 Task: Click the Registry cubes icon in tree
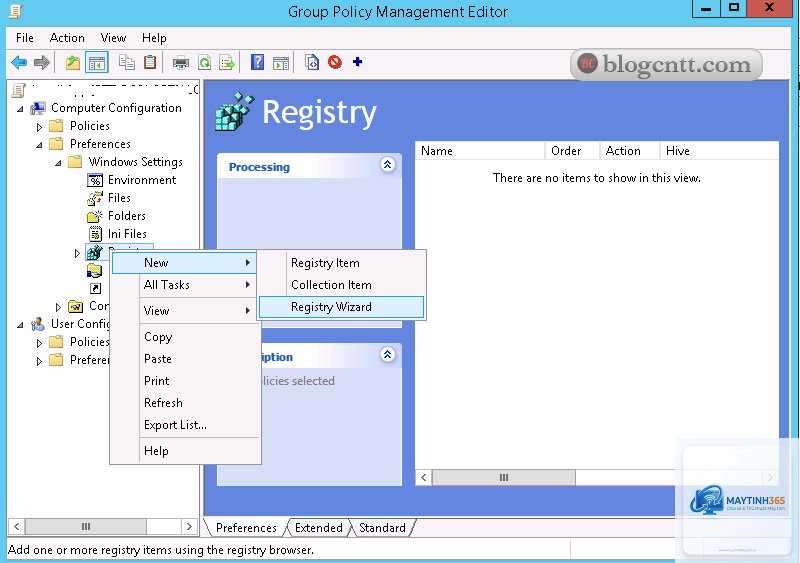(x=94, y=252)
